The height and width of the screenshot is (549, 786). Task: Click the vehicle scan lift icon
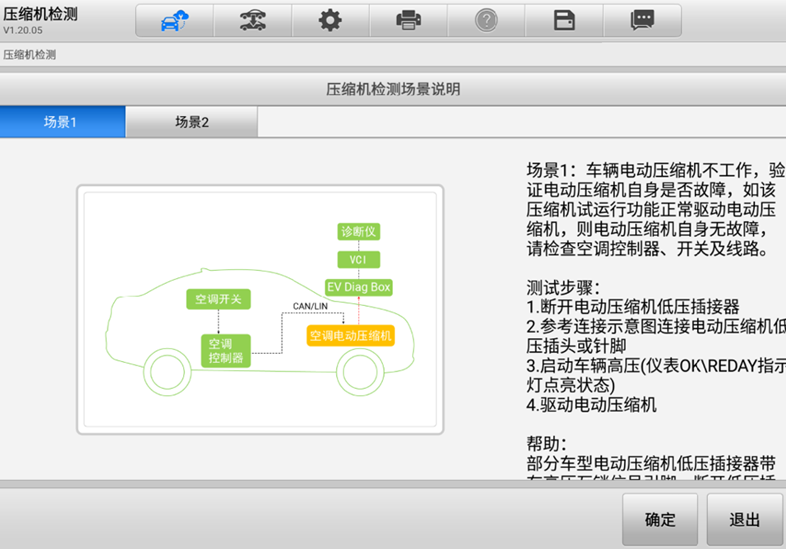253,21
